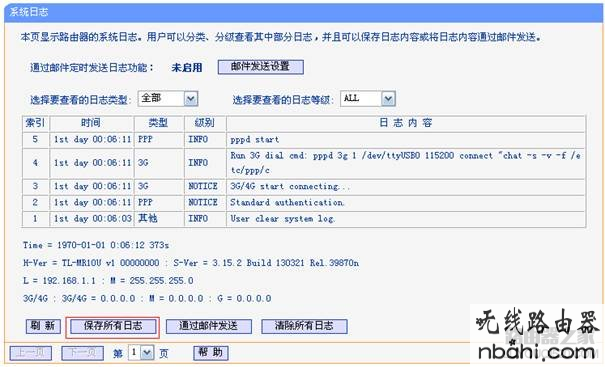
Task: Click the 未启用 status text
Action: pyautogui.click(x=187, y=68)
